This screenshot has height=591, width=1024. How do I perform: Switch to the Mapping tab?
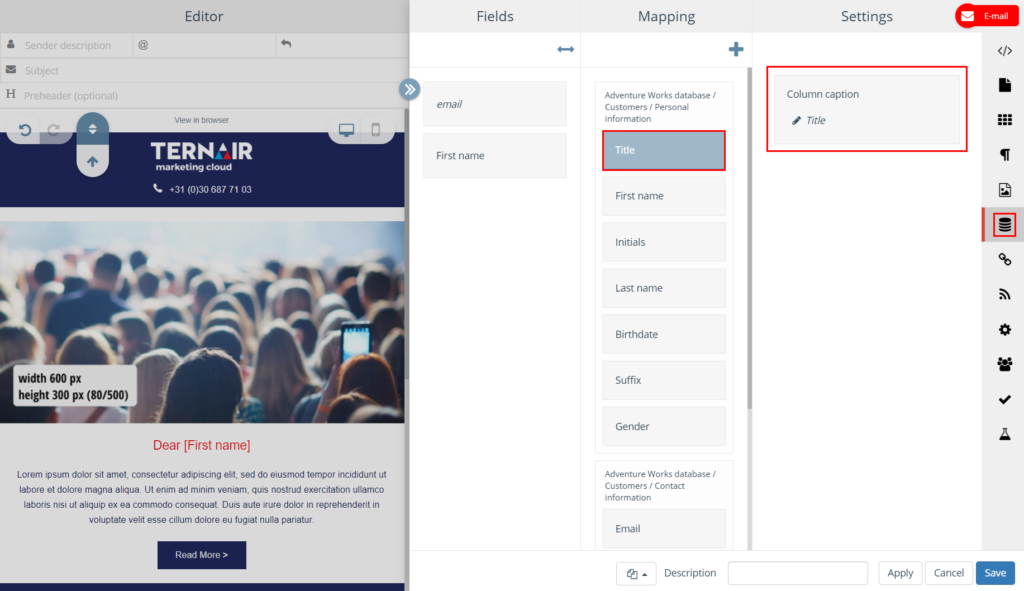[x=666, y=16]
